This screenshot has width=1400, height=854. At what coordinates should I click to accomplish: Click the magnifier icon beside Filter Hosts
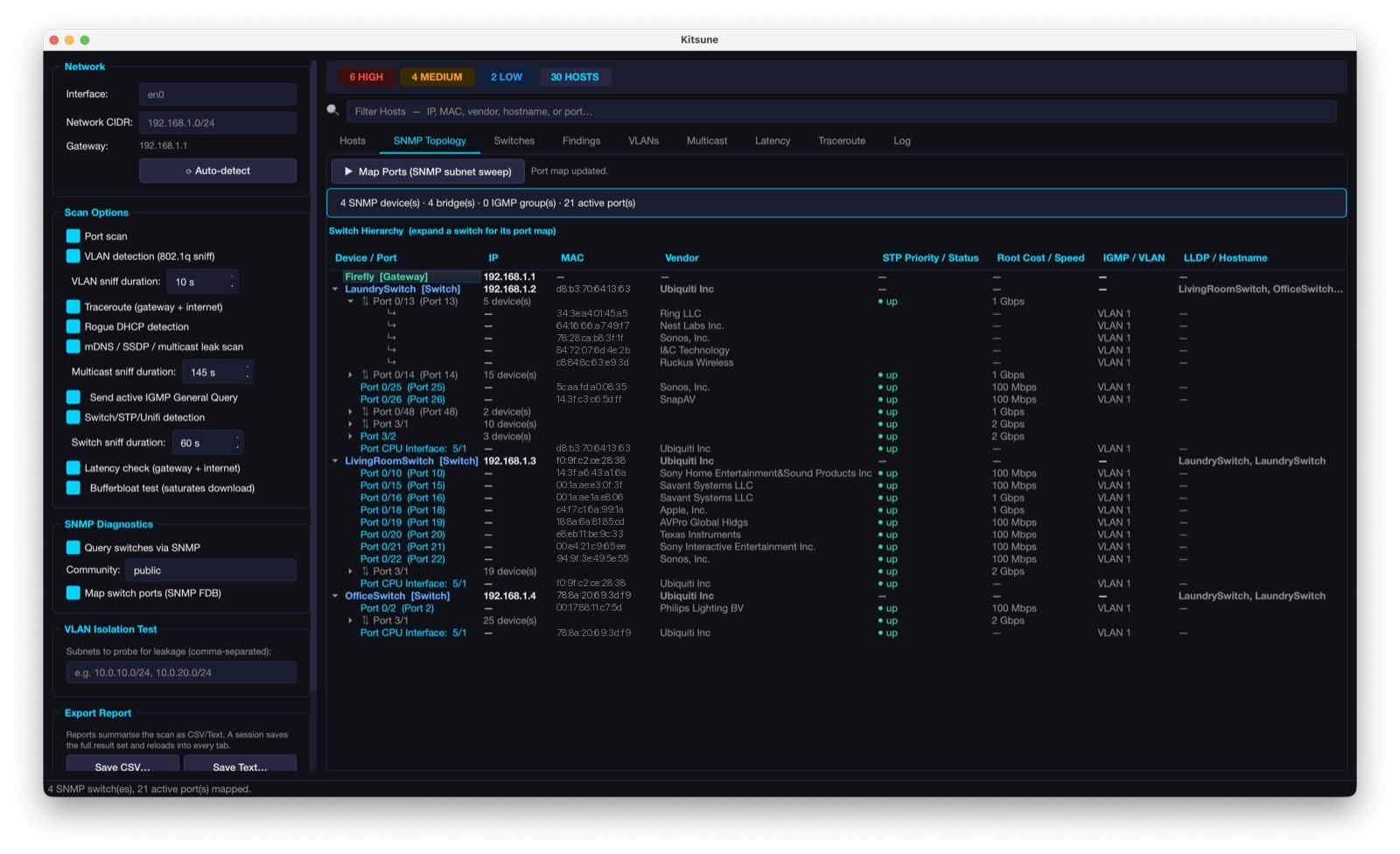click(332, 110)
